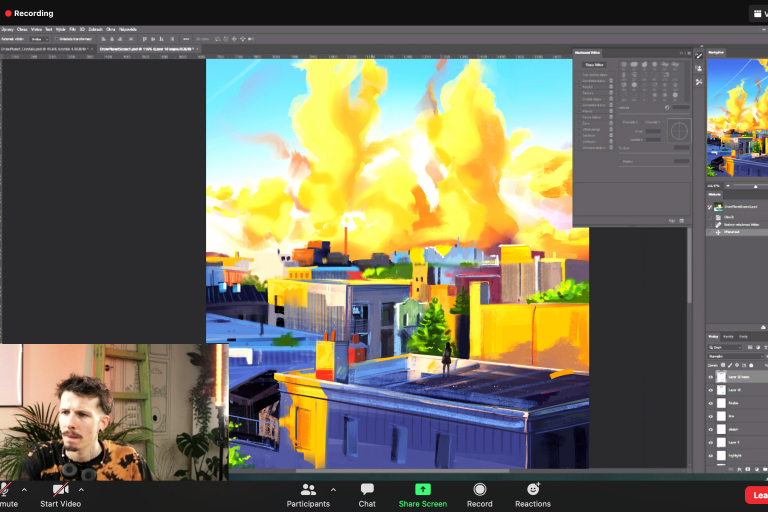This screenshot has height=512, width=768.
Task: Open the Úpravy menu
Action: tap(7, 29)
